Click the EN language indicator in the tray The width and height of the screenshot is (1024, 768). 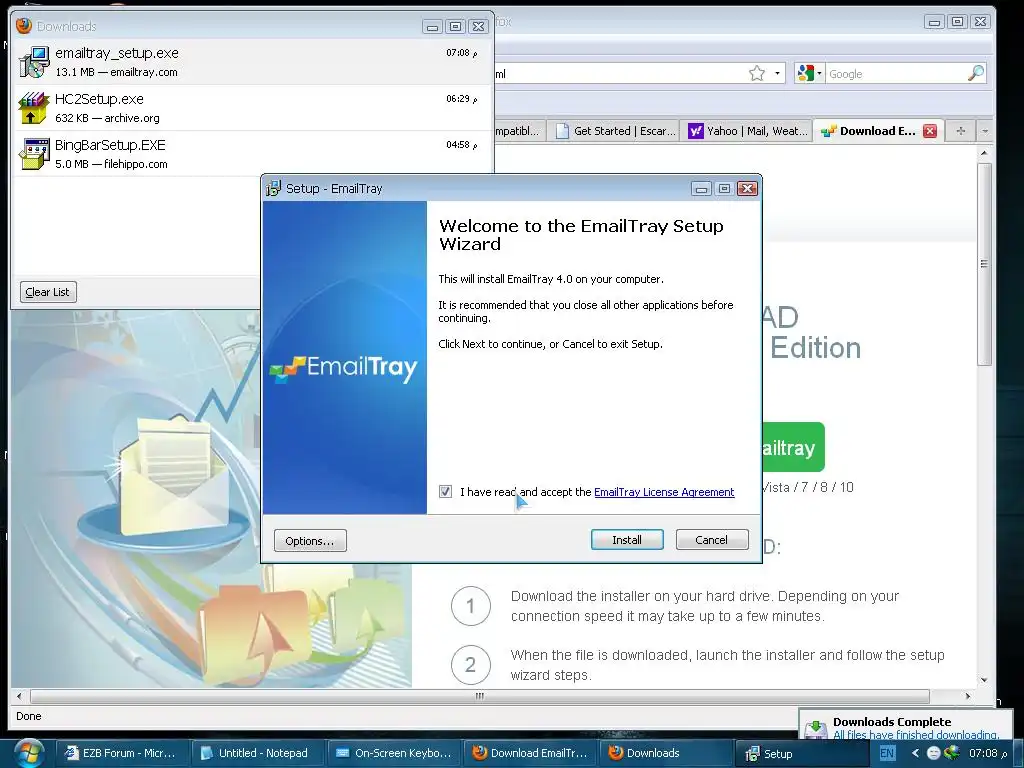point(887,753)
